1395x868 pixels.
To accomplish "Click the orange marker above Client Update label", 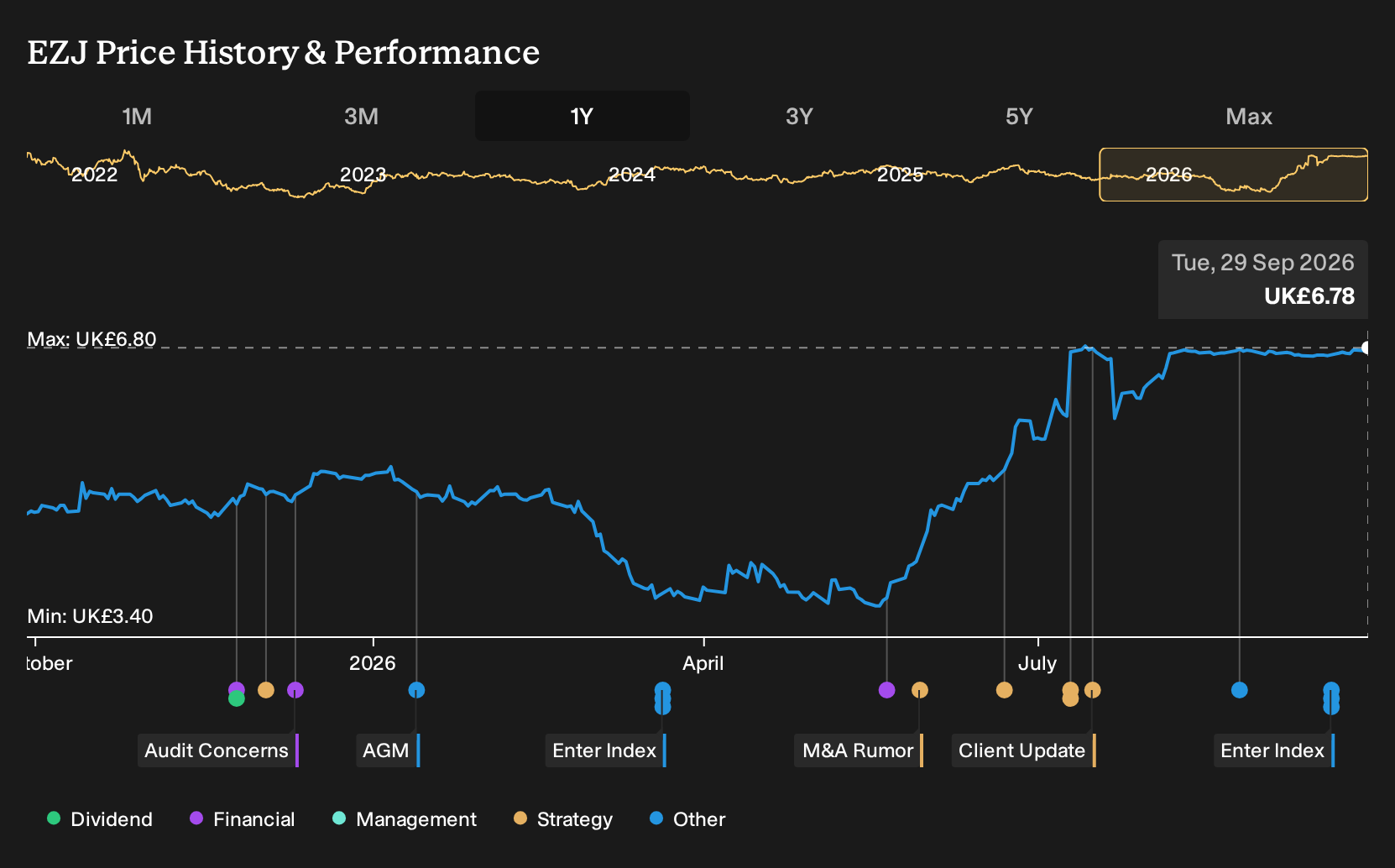I will (1092, 690).
